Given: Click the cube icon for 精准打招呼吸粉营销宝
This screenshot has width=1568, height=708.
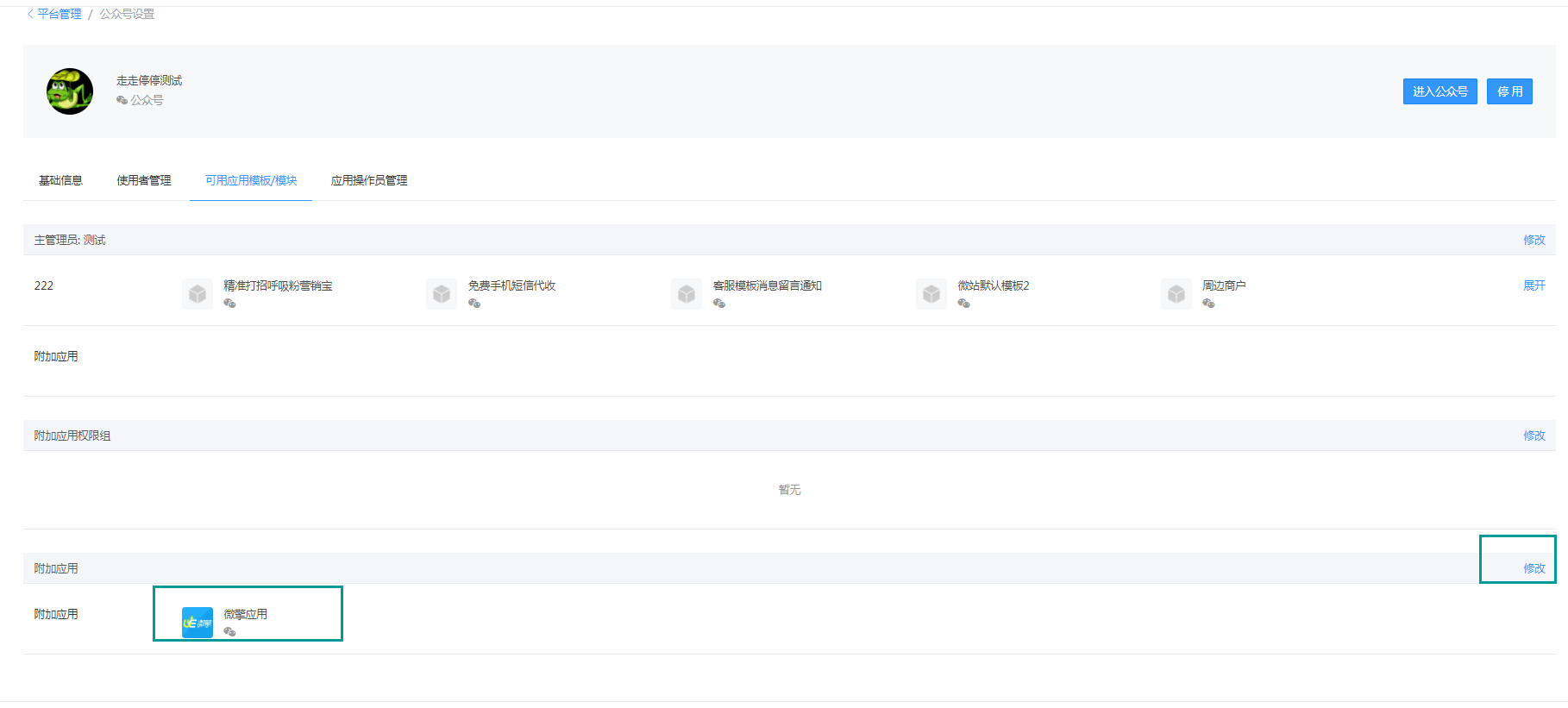Looking at the screenshot, I should click(198, 294).
